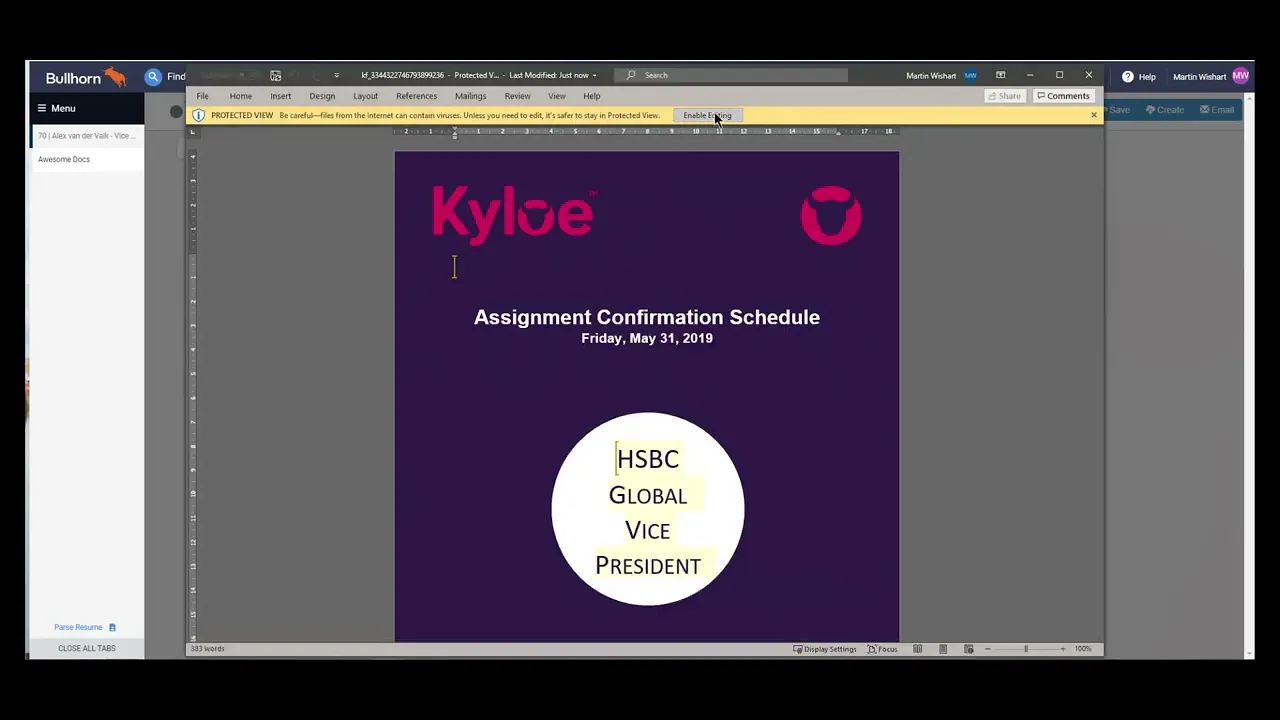Click the Display Settings status bar button
Image resolution: width=1280 pixels, height=720 pixels.
[825, 649]
